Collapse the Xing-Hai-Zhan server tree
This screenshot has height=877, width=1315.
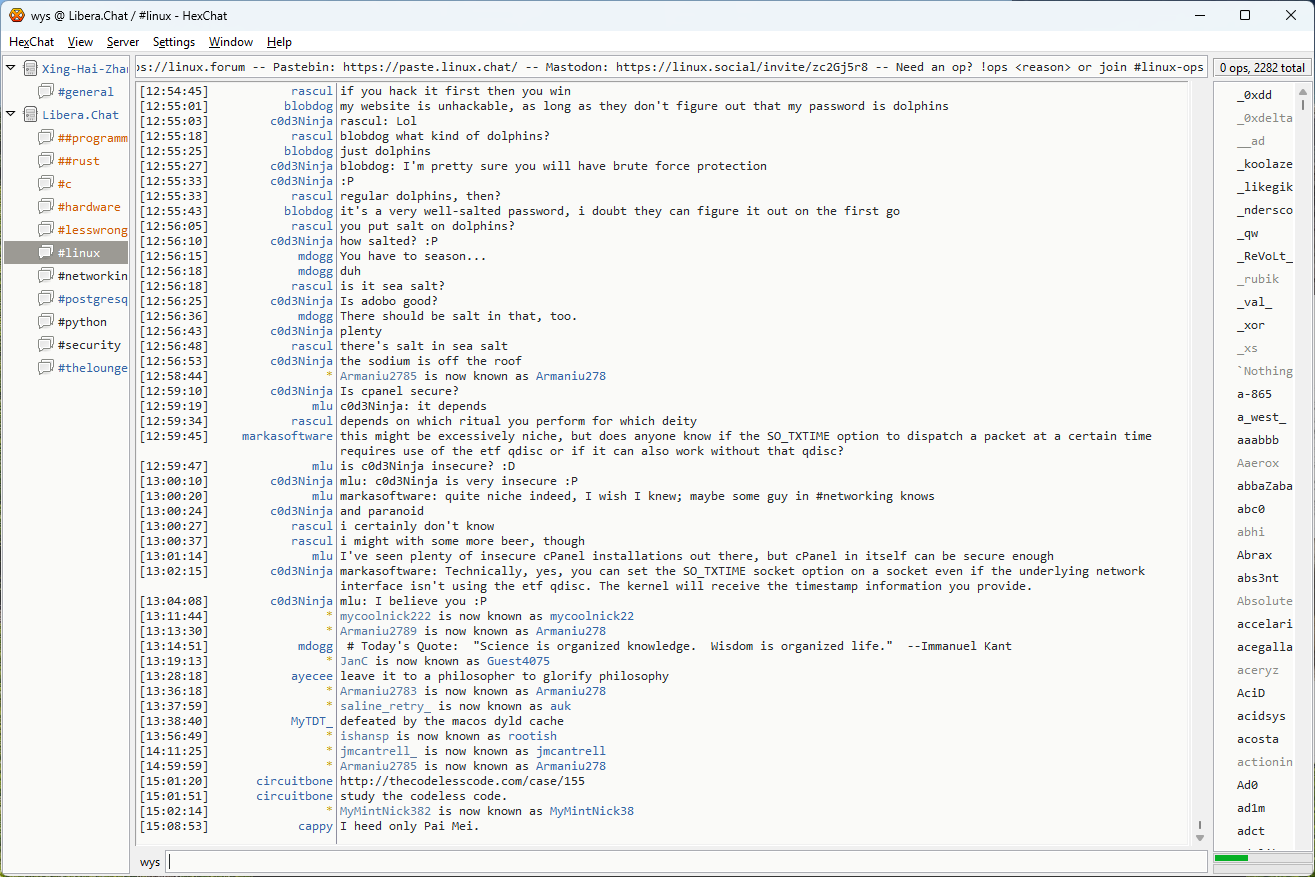click(x=11, y=69)
